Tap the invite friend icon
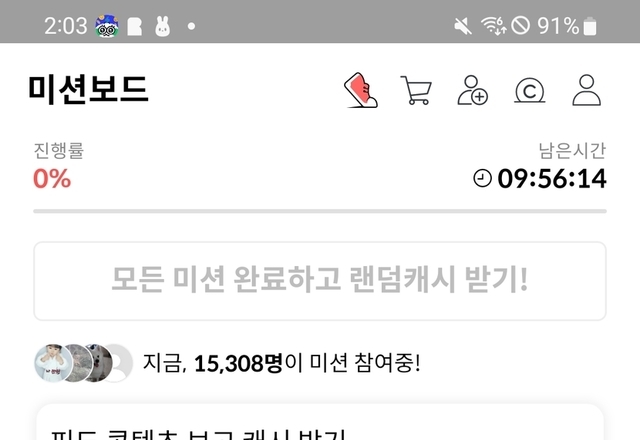 [473, 90]
